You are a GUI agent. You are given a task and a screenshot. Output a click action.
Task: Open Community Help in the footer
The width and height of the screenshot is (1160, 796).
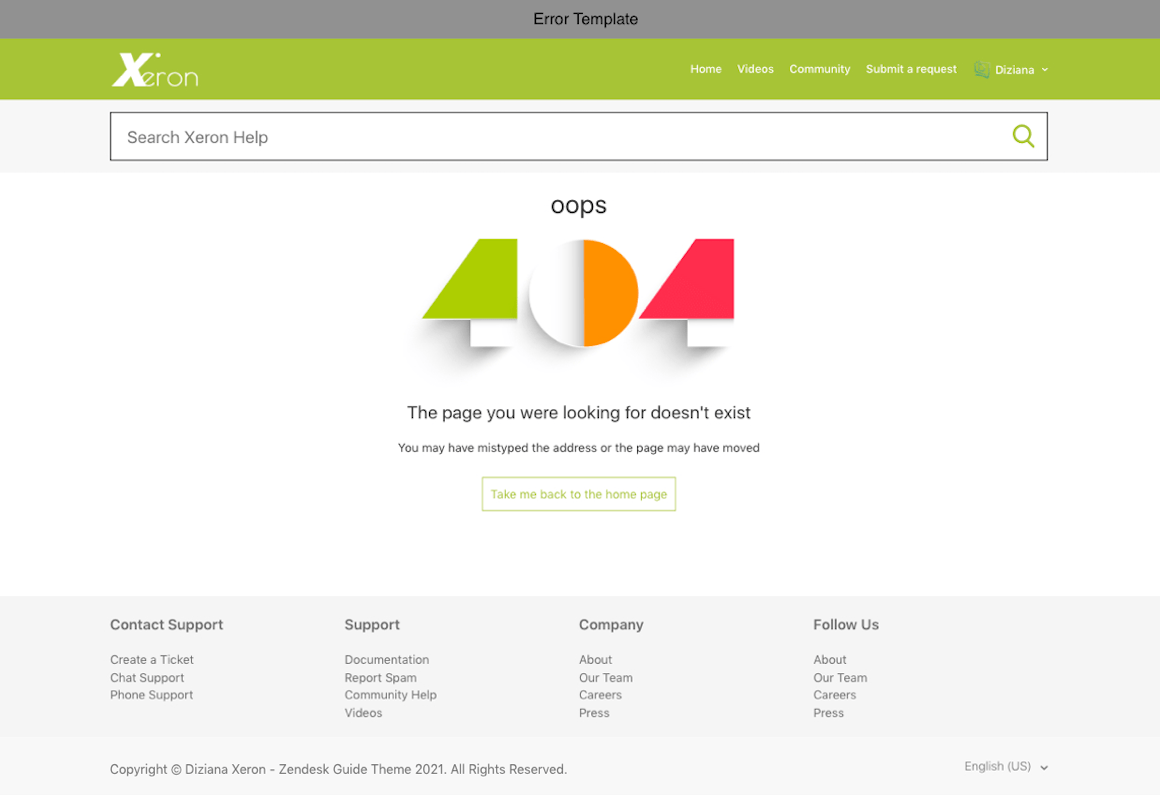390,695
